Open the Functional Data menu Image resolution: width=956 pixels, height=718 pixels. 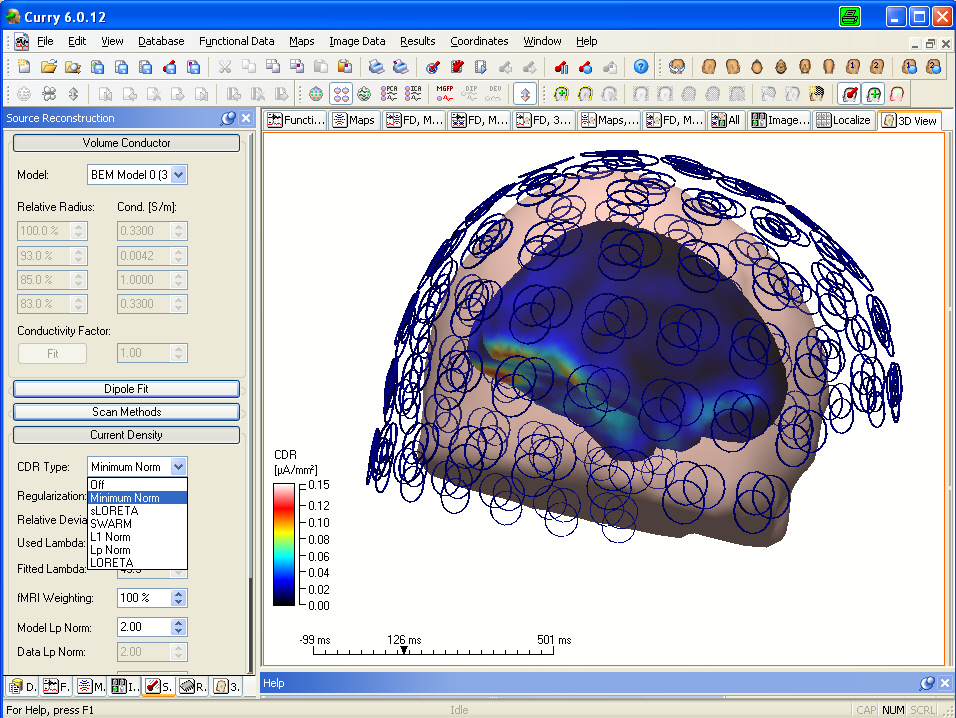coord(236,41)
